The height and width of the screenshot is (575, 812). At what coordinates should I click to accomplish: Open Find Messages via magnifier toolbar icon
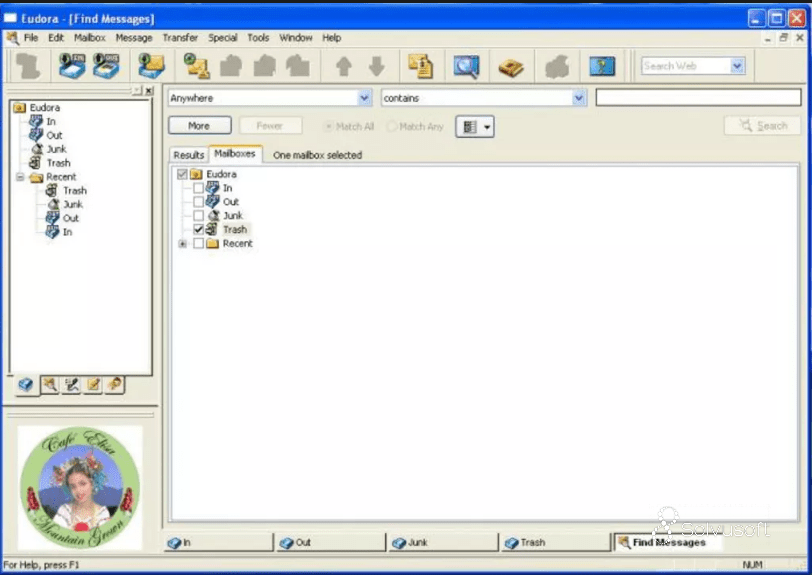coord(466,66)
